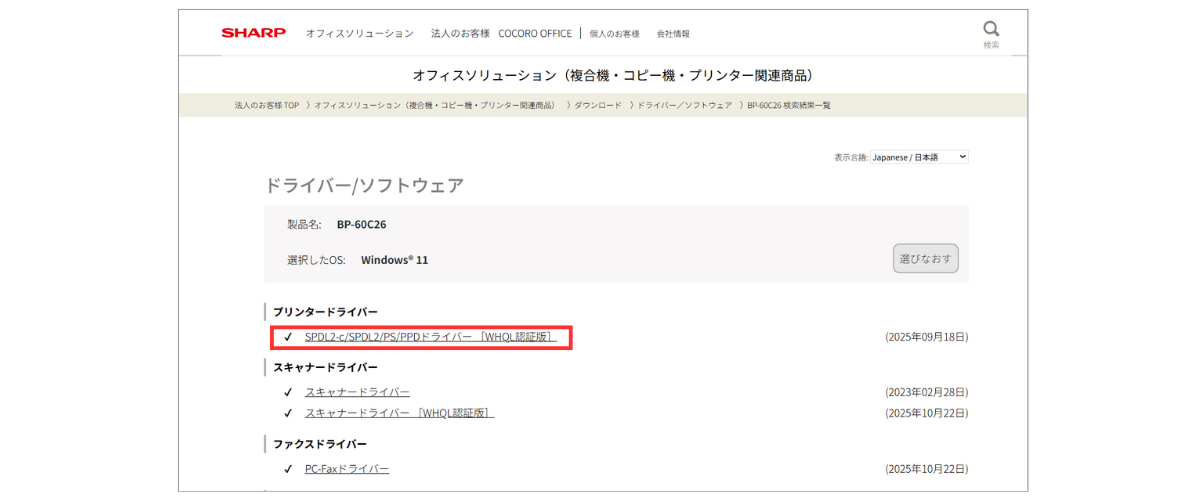The height and width of the screenshot is (500, 1200).
Task: Open the search magnifier icon
Action: point(991,28)
